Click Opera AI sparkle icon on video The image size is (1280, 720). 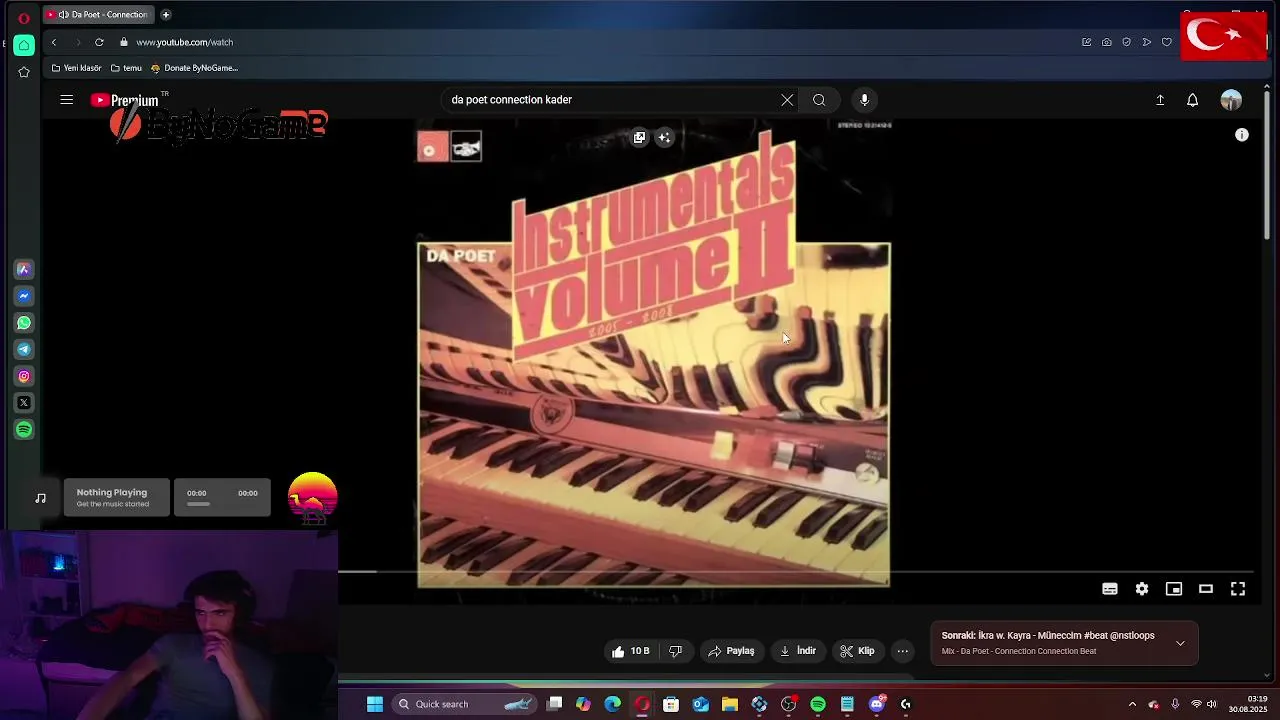pyautogui.click(x=665, y=137)
